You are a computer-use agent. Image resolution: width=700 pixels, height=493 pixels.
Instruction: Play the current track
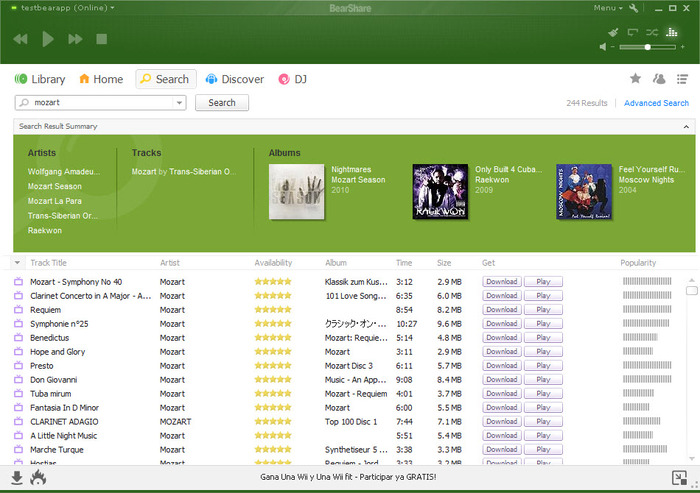pyautogui.click(x=47, y=39)
